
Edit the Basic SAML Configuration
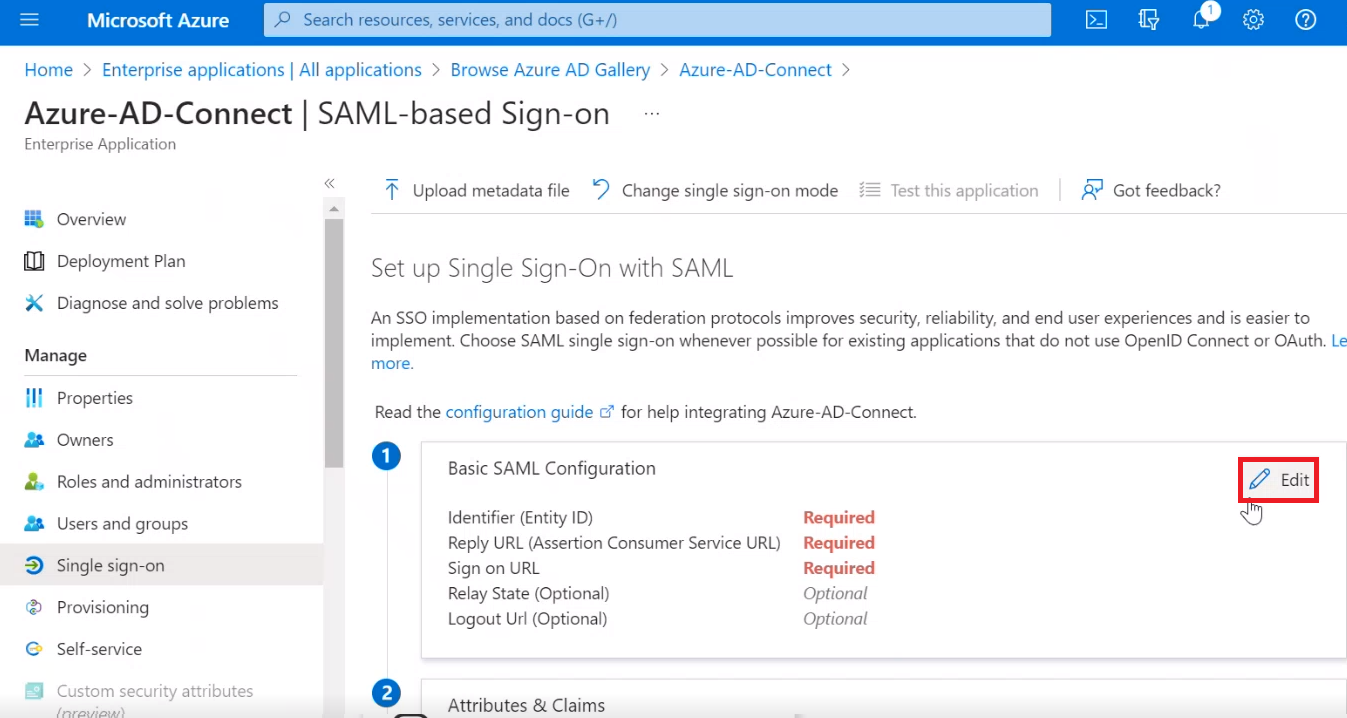pos(1280,480)
